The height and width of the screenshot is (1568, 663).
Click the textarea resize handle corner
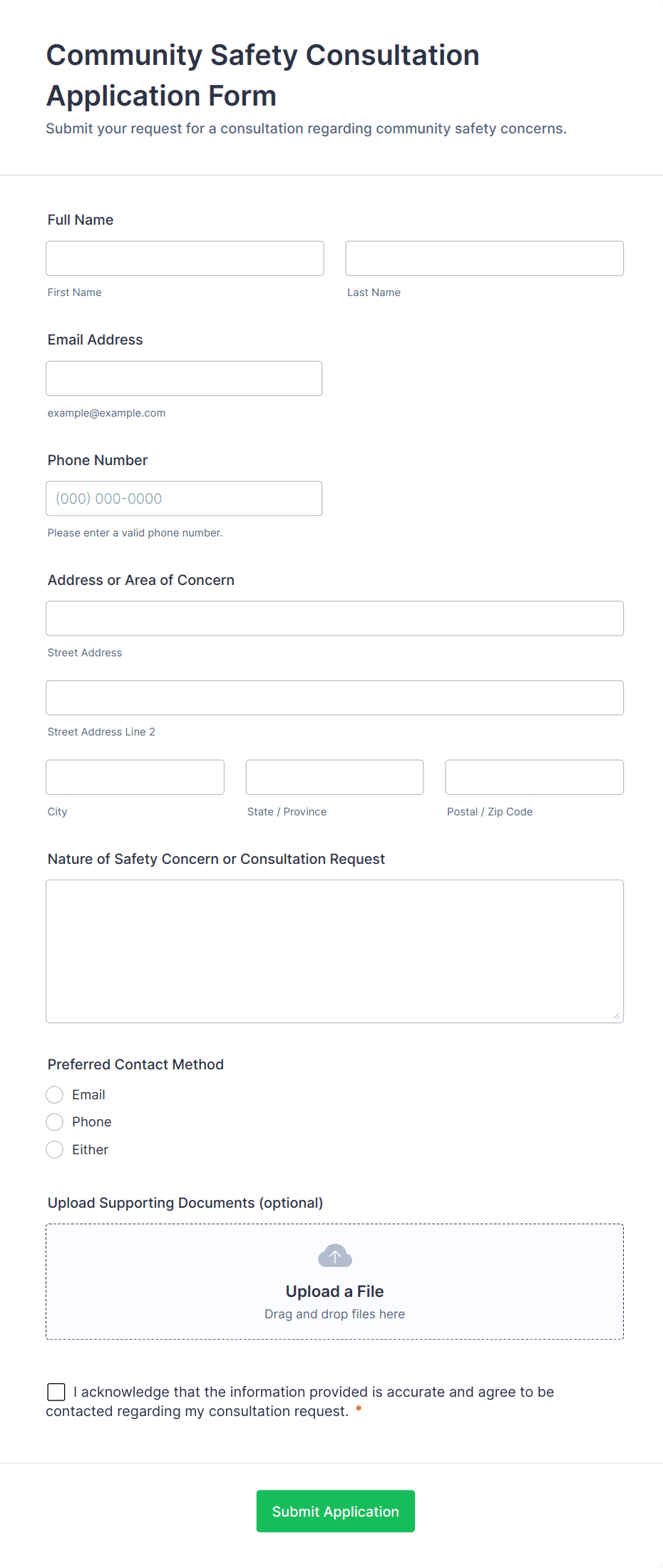[x=617, y=1016]
